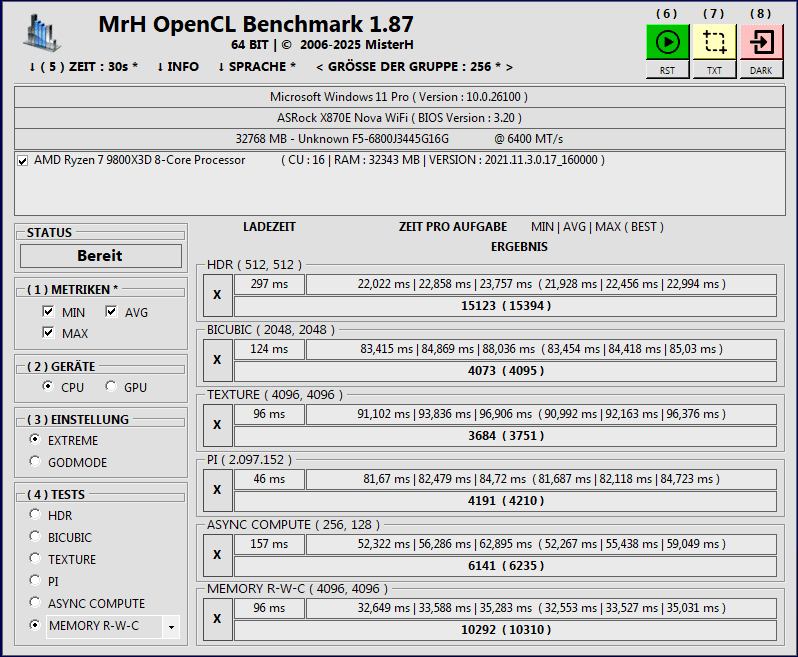Select the PI test radio button

(35, 580)
